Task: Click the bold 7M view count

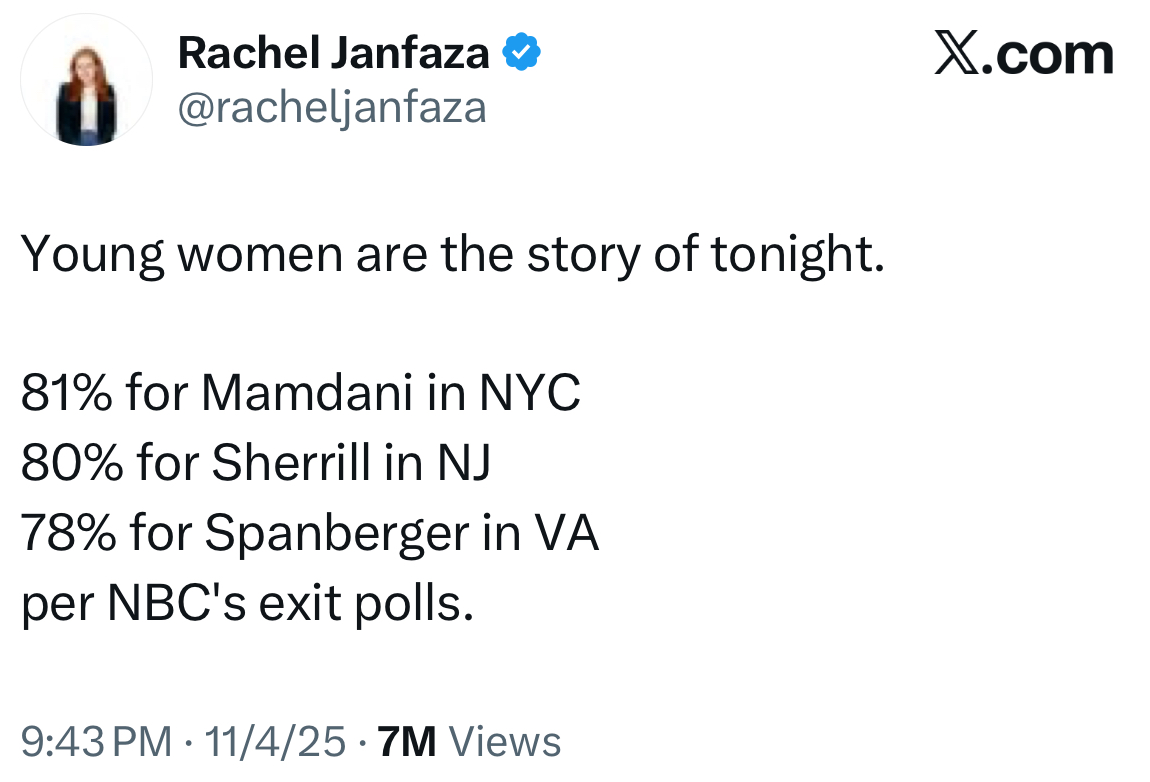Action: click(407, 741)
